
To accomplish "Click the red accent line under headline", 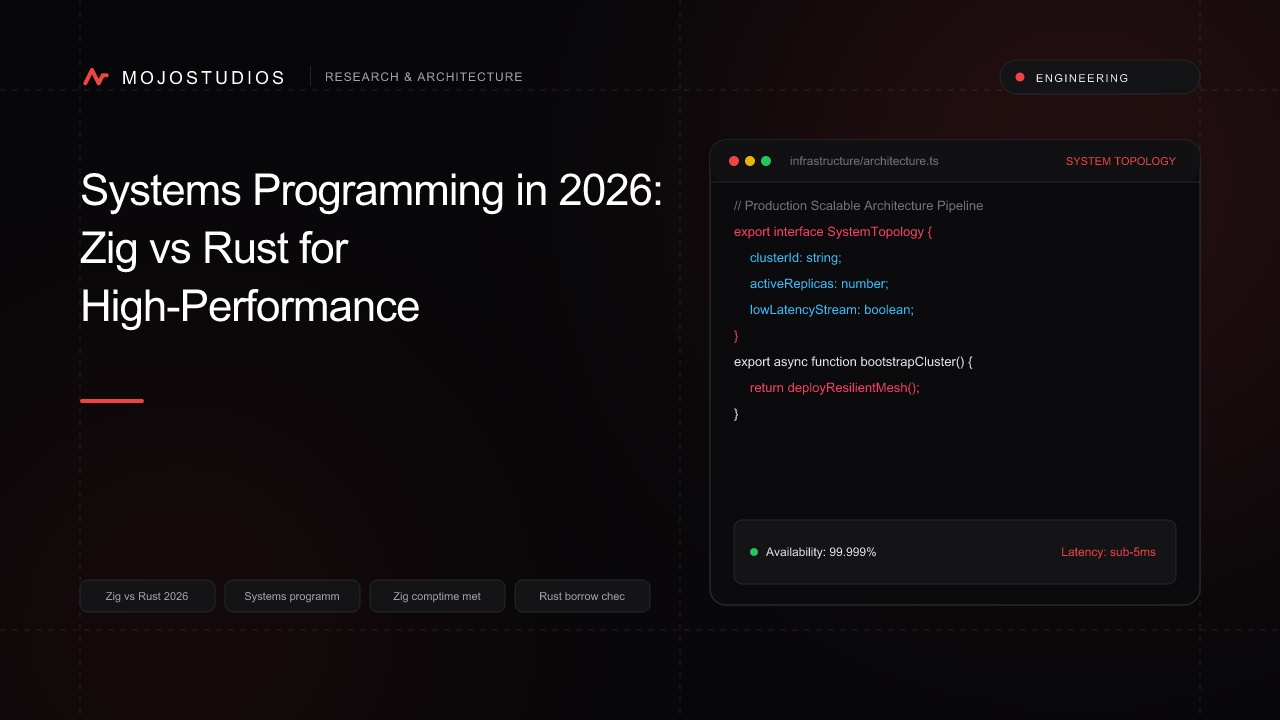I will (112, 401).
